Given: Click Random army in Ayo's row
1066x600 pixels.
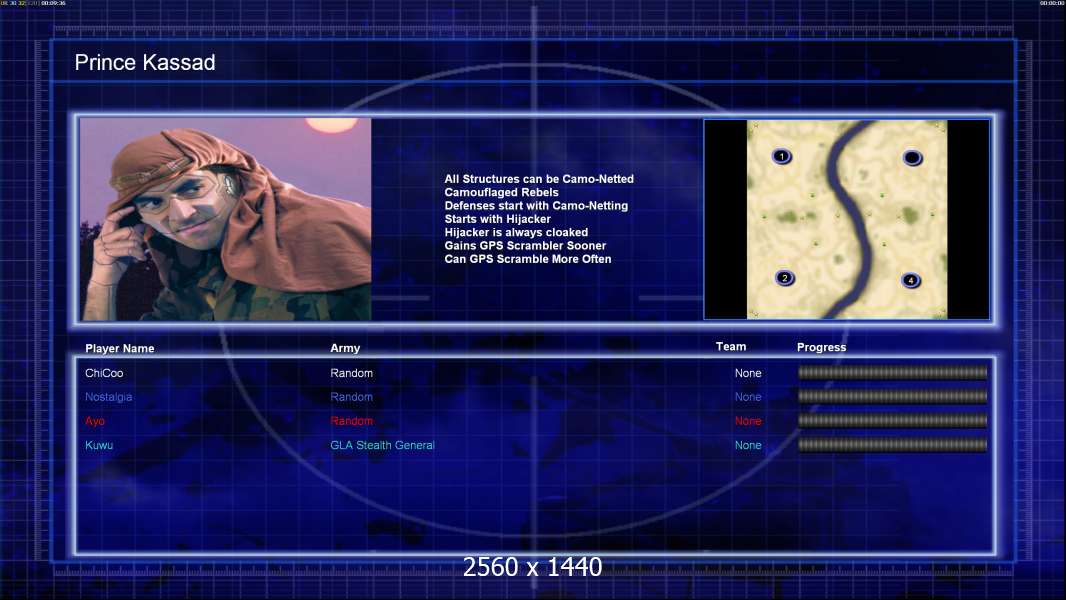Looking at the screenshot, I should click(351, 421).
